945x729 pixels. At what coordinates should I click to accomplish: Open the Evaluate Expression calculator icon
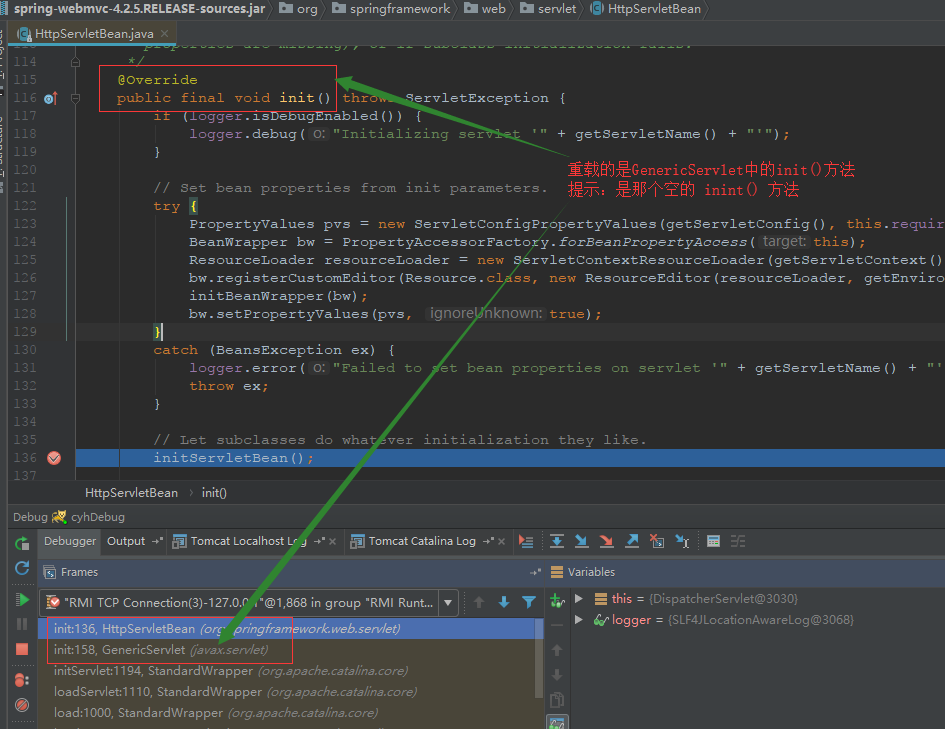pos(714,542)
